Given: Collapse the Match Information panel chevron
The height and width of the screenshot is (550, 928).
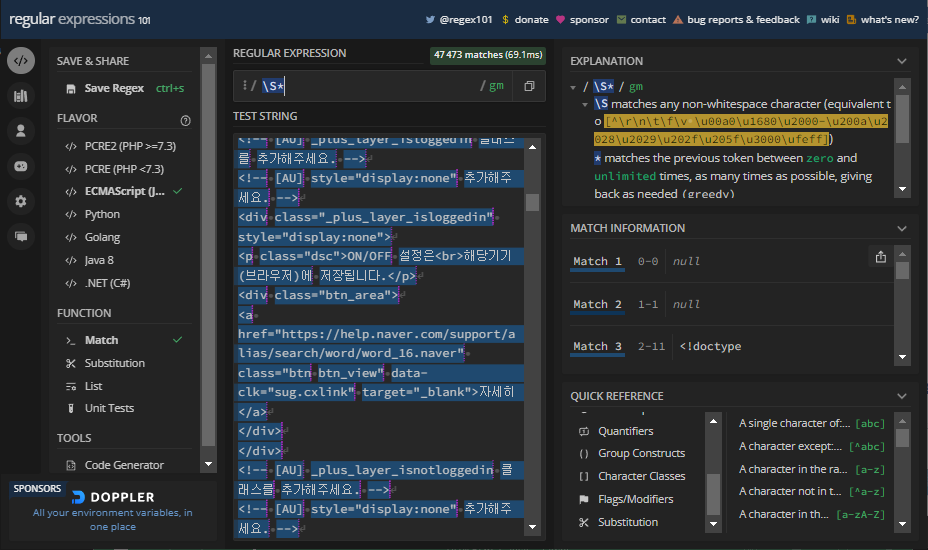Looking at the screenshot, I should [901, 229].
